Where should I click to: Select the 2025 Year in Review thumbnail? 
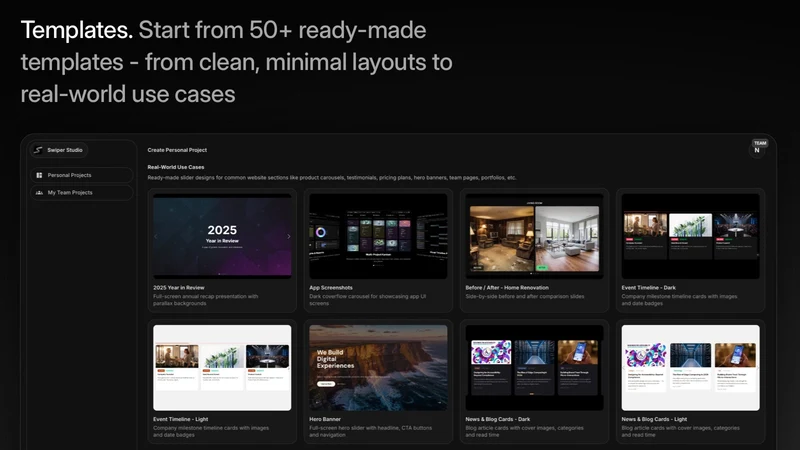(x=222, y=236)
